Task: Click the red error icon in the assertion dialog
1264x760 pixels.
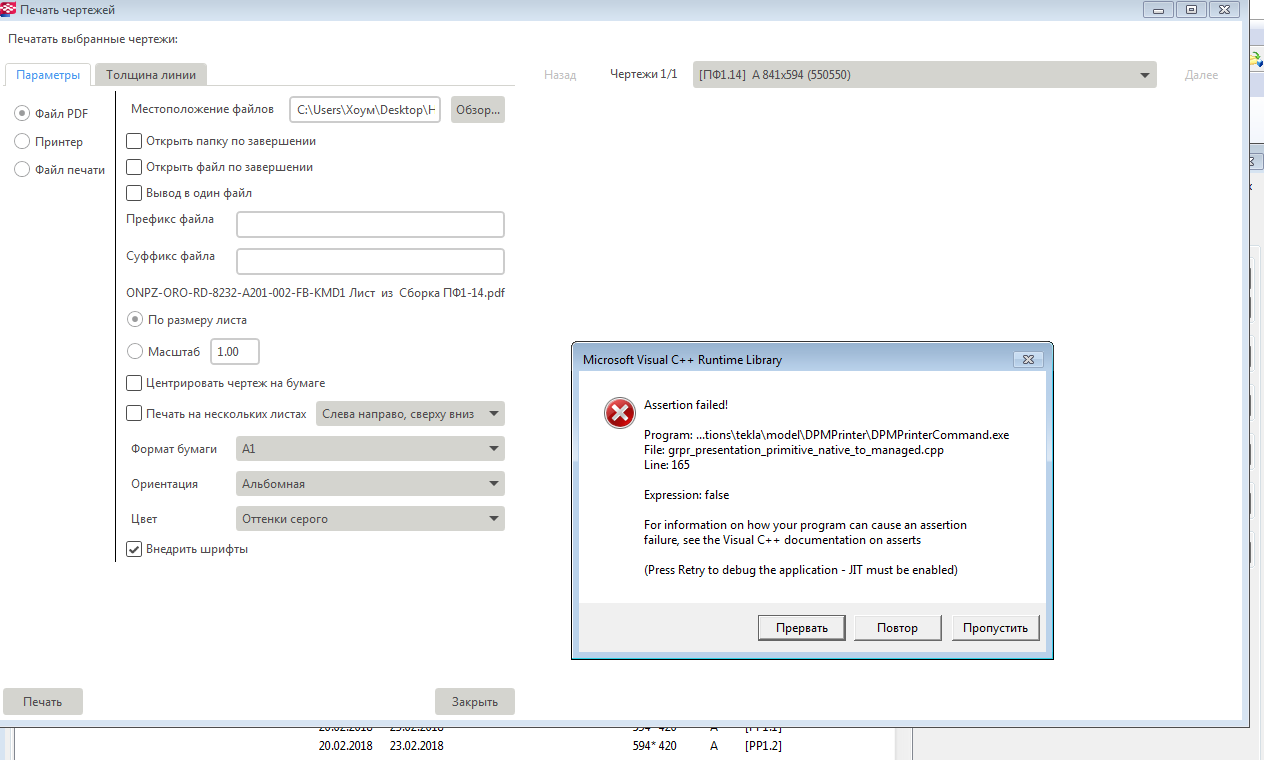Action: click(x=620, y=413)
